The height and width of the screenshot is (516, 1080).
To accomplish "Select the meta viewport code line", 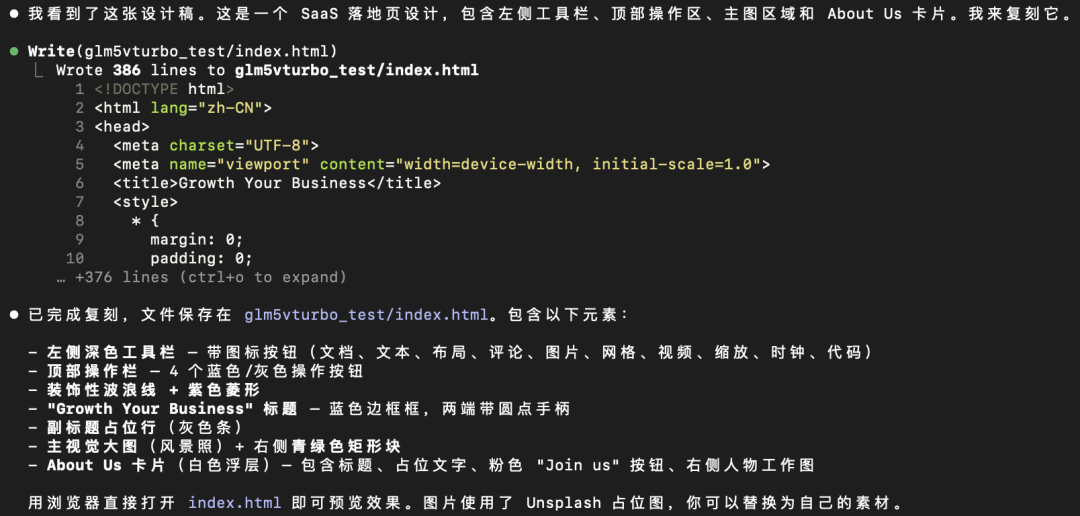I will (x=441, y=164).
